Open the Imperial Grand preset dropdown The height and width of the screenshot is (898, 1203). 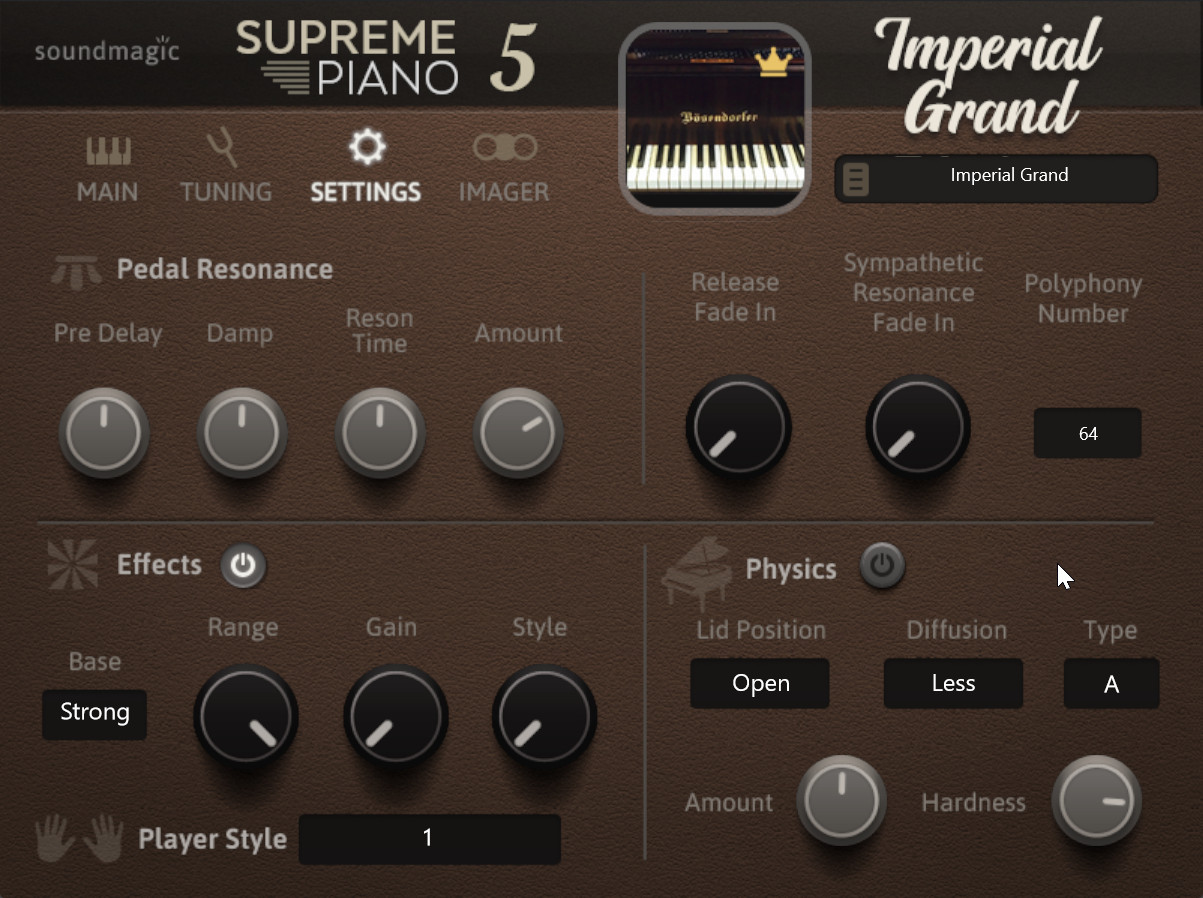[996, 178]
